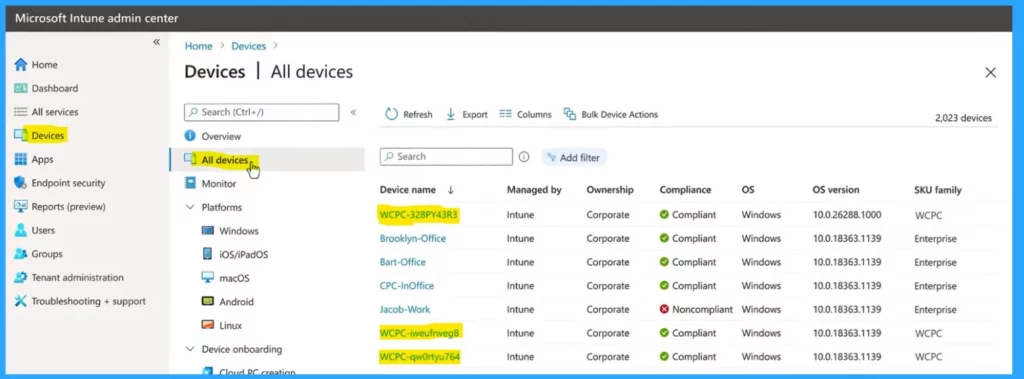Open the Columns chooser

click(525, 114)
